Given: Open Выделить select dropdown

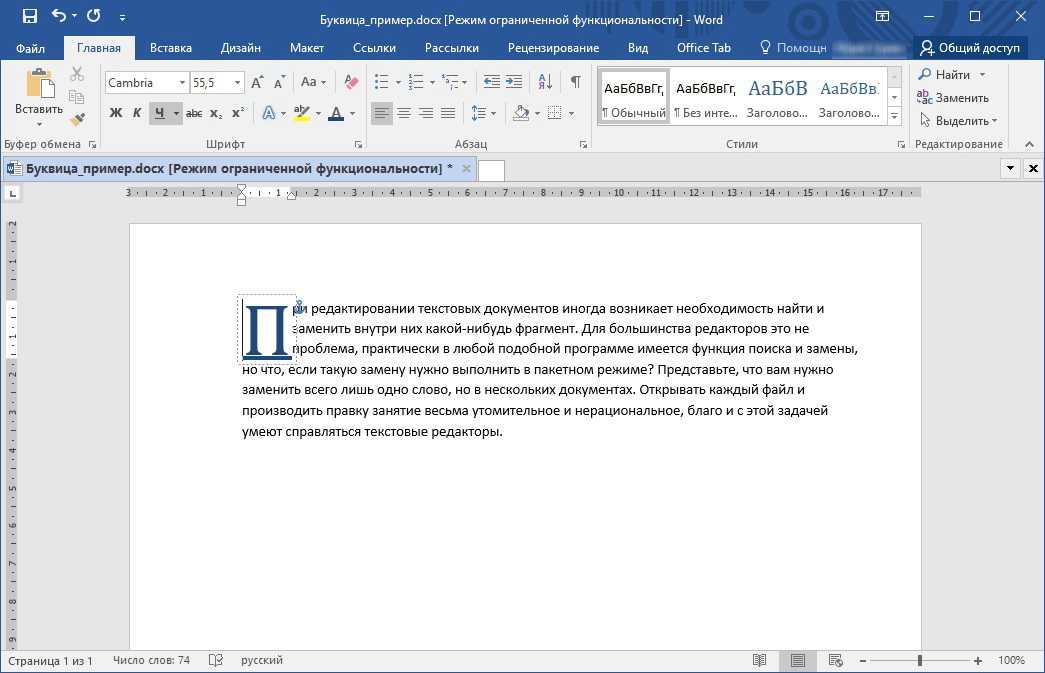Looking at the screenshot, I should tap(959, 121).
